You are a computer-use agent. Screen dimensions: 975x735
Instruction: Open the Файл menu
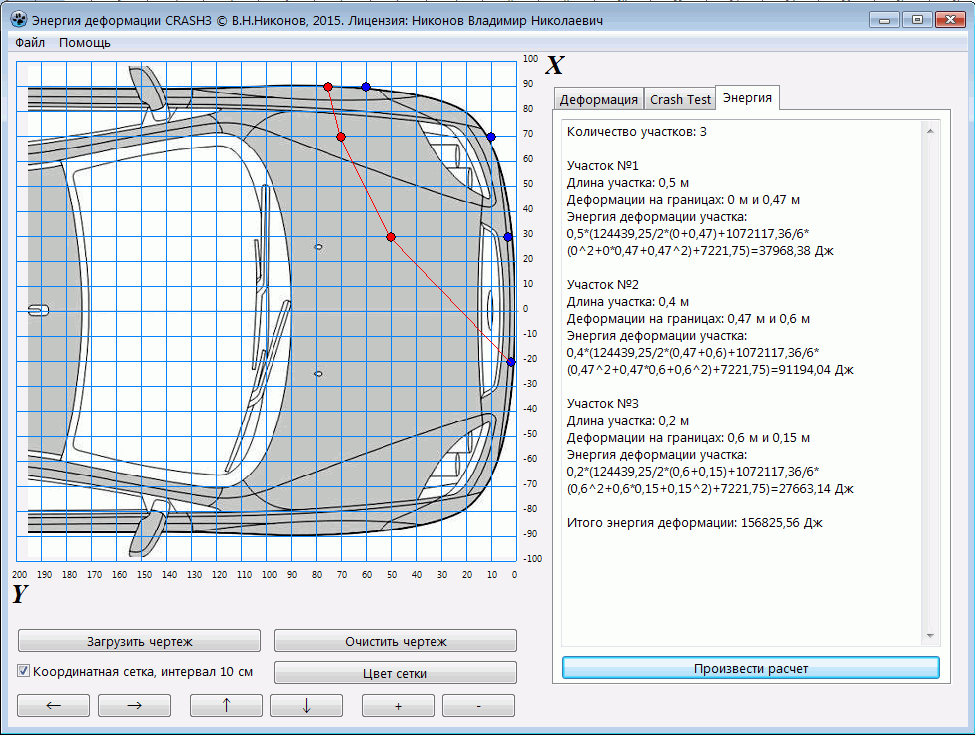pos(30,43)
